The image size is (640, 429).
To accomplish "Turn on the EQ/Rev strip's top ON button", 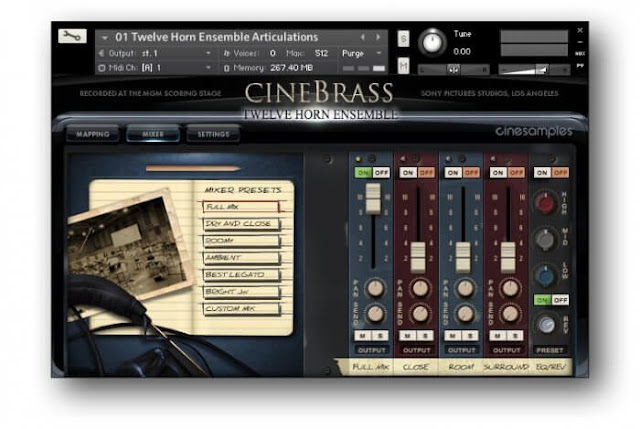I will [x=542, y=173].
